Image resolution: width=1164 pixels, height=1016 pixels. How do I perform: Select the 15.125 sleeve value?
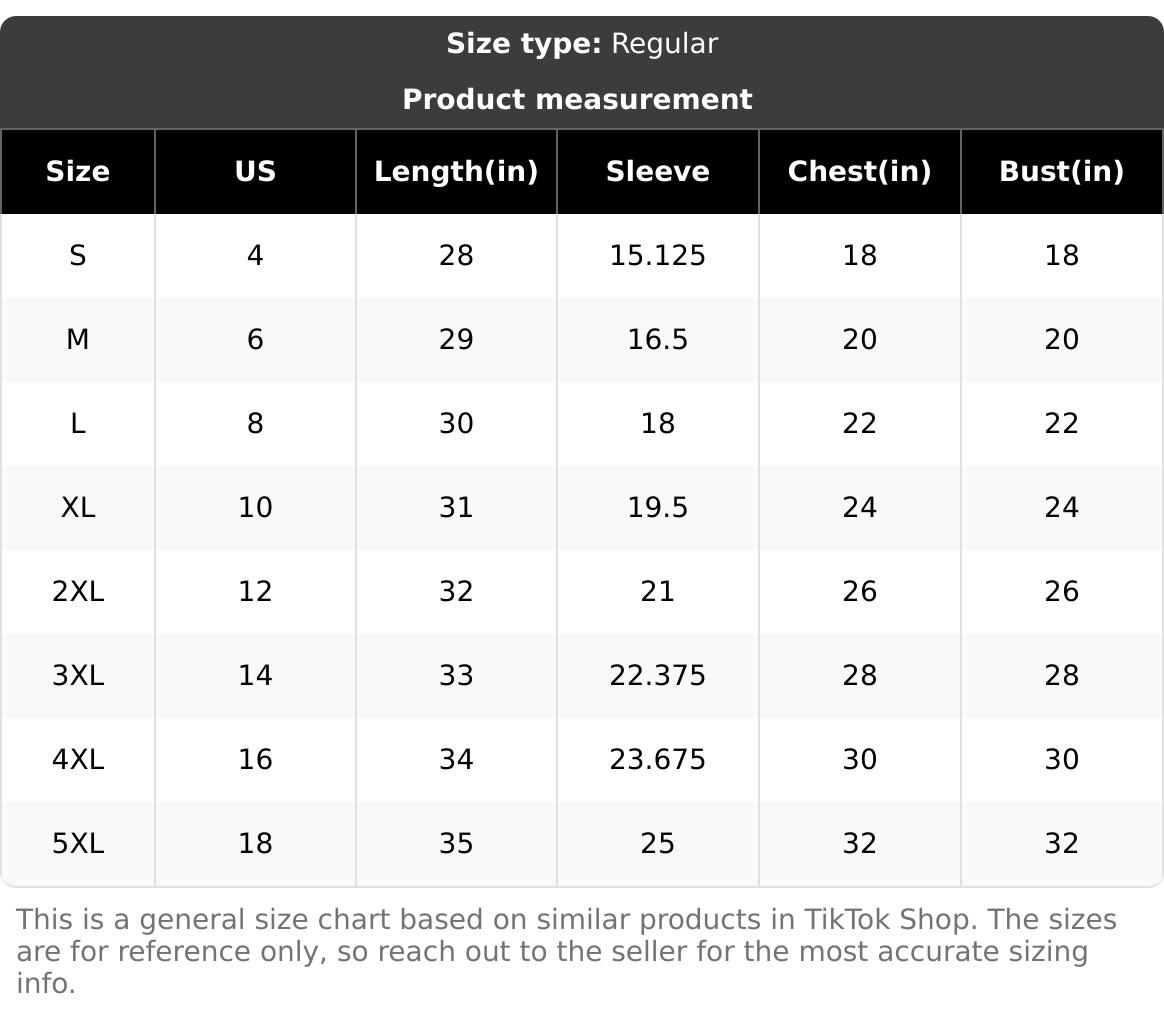(x=657, y=256)
